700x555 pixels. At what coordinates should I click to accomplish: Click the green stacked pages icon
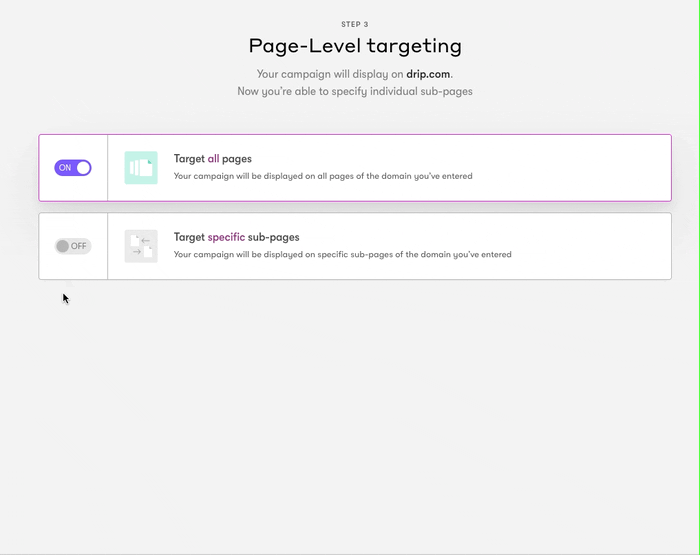[141, 168]
